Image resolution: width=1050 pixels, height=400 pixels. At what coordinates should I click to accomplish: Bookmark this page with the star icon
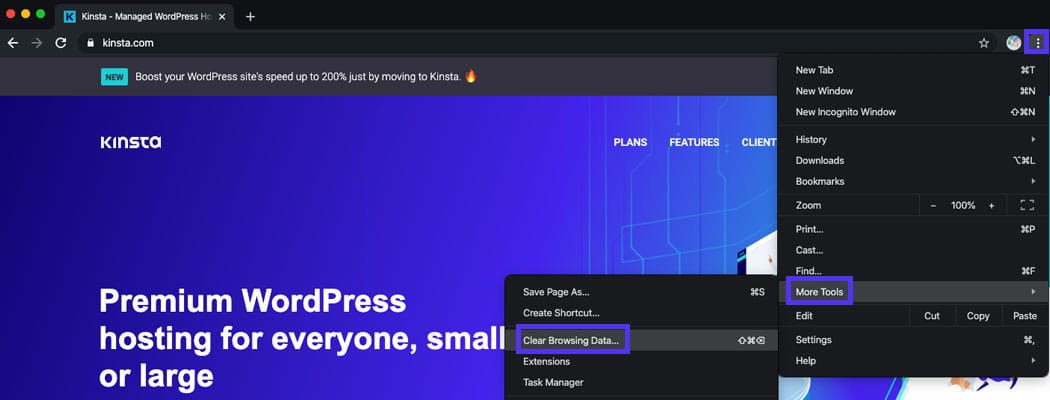pyautogui.click(x=984, y=43)
